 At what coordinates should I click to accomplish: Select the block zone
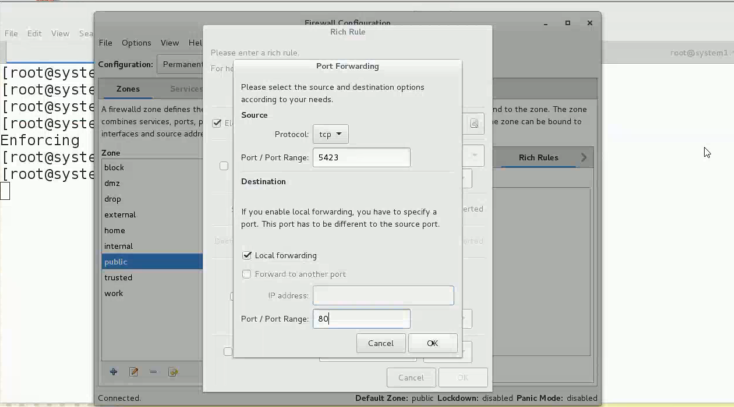coord(152,167)
